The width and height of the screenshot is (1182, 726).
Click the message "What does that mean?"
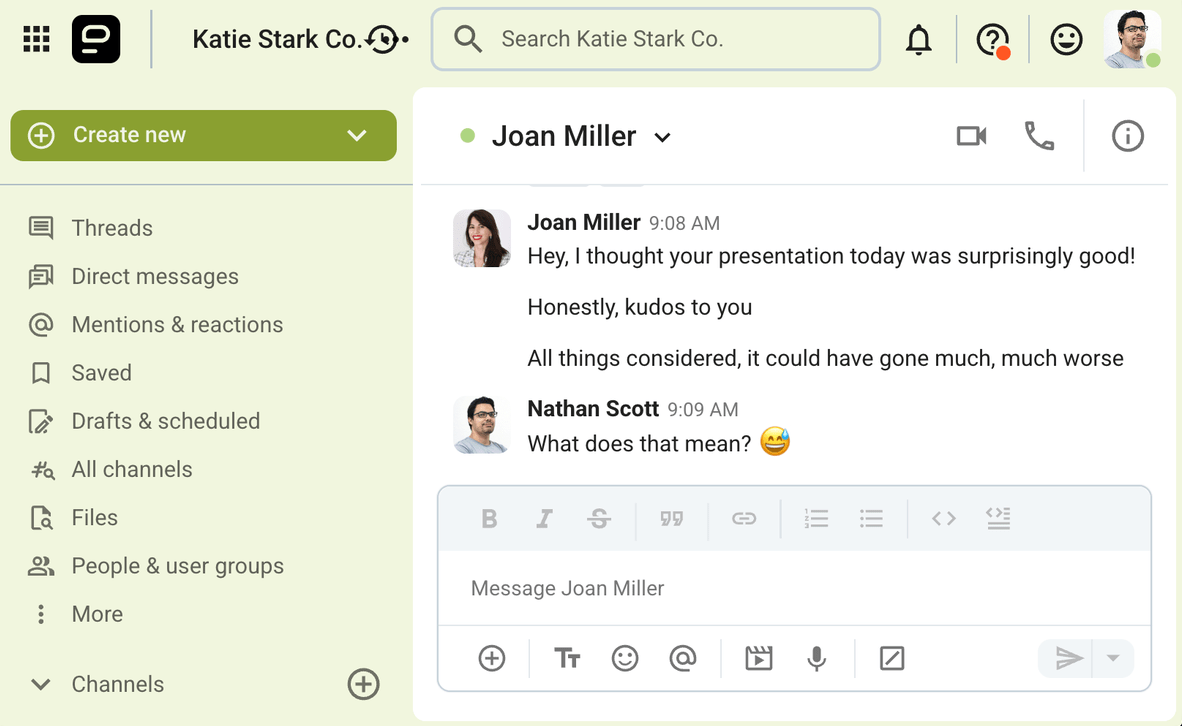(639, 443)
